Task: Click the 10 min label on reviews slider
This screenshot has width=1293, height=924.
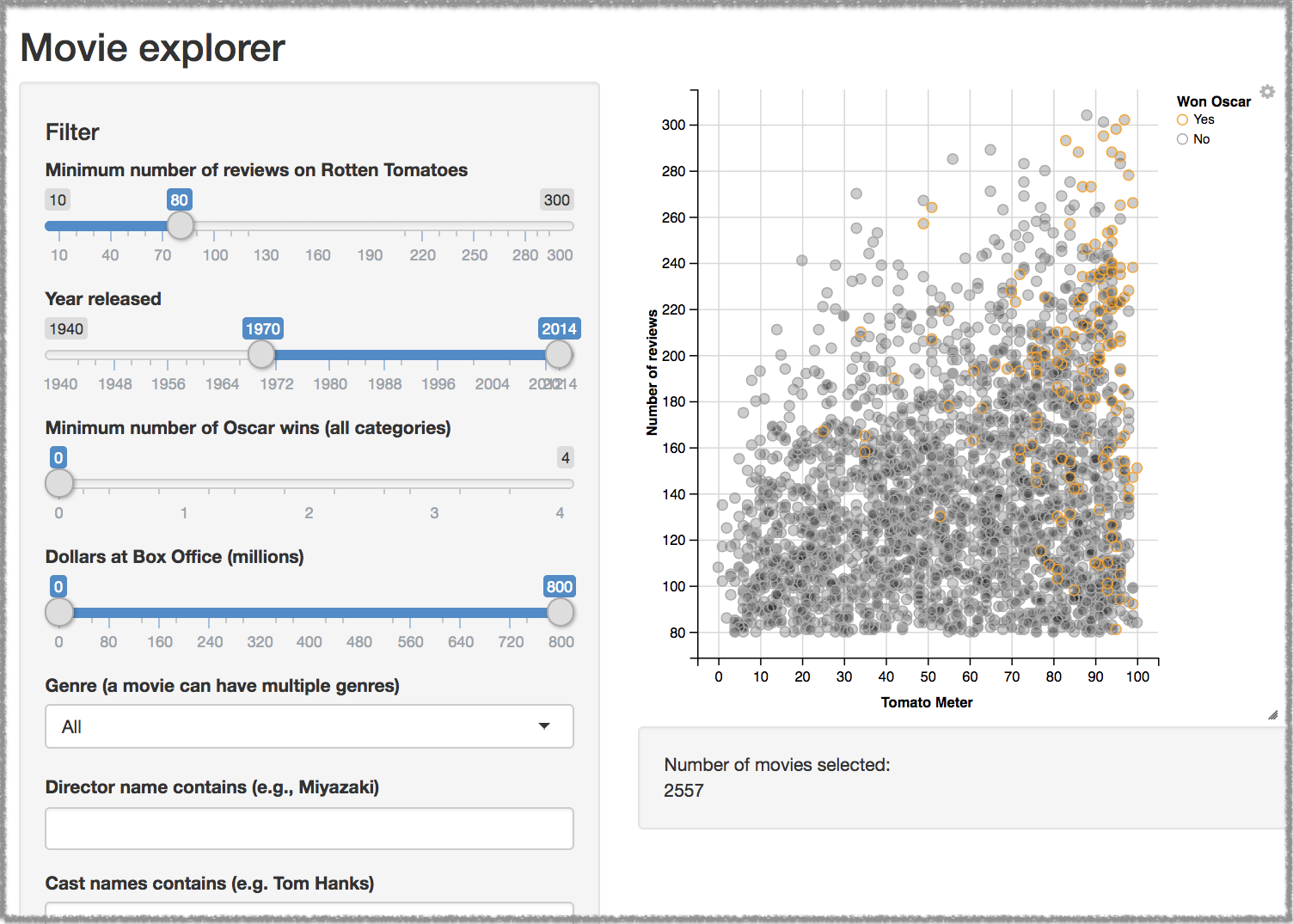Action: (x=58, y=200)
